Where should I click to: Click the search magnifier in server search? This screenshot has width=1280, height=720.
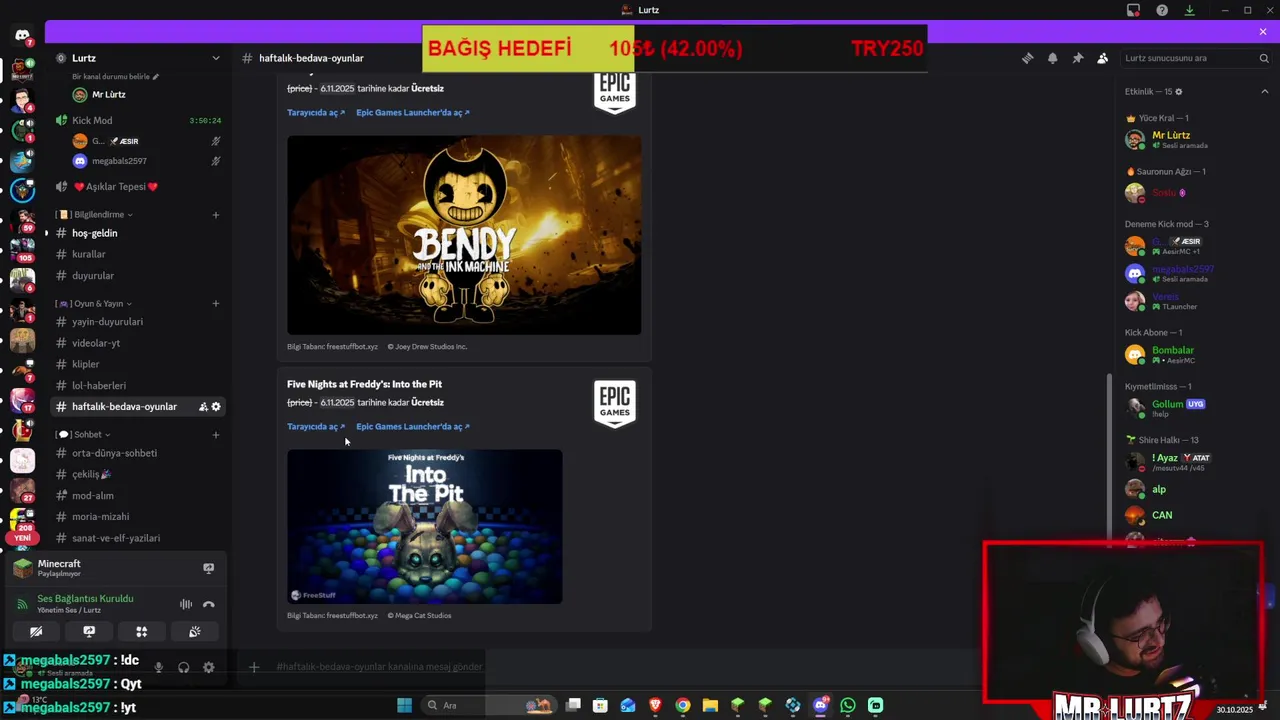(x=1264, y=58)
